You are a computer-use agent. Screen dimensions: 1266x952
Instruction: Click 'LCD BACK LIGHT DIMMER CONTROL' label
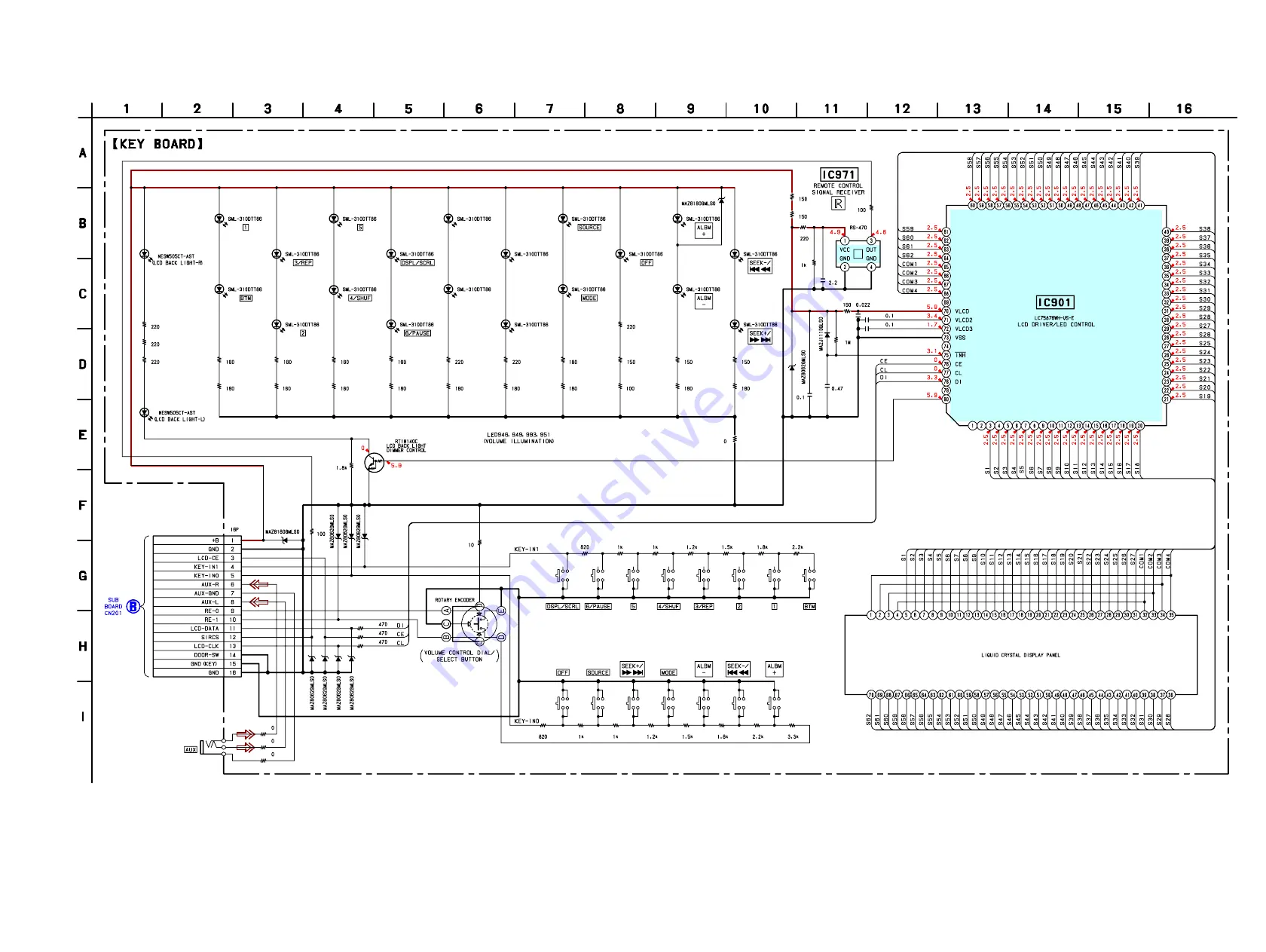point(406,446)
